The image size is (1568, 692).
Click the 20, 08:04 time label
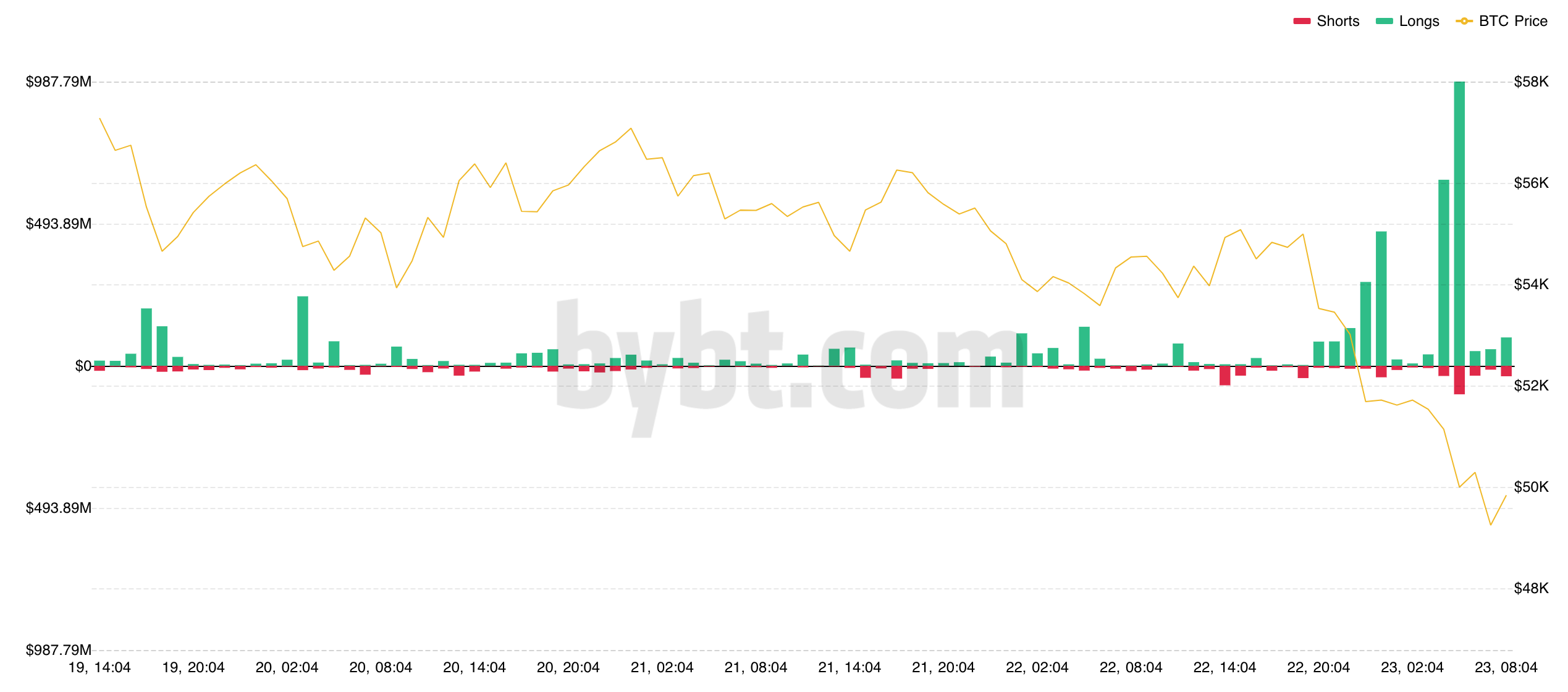click(381, 668)
